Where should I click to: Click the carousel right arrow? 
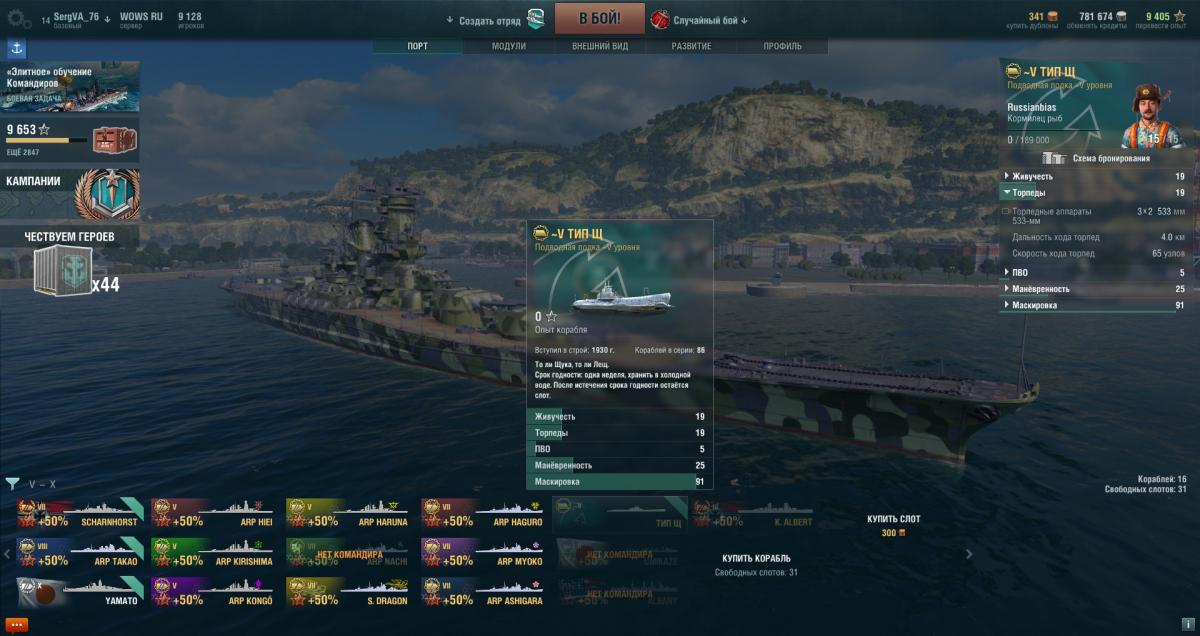click(x=968, y=554)
